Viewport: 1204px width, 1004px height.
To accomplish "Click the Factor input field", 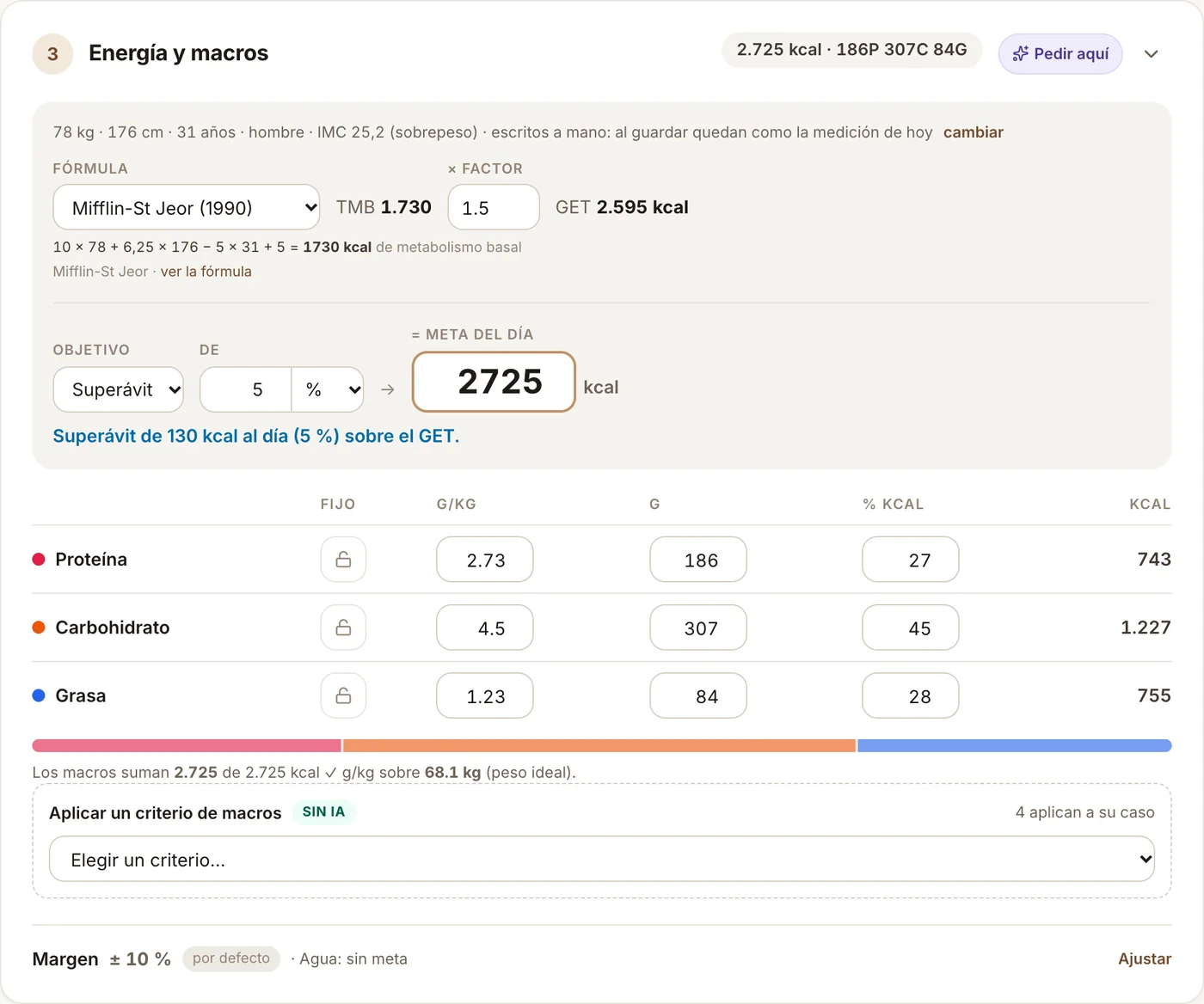I will coord(494,207).
